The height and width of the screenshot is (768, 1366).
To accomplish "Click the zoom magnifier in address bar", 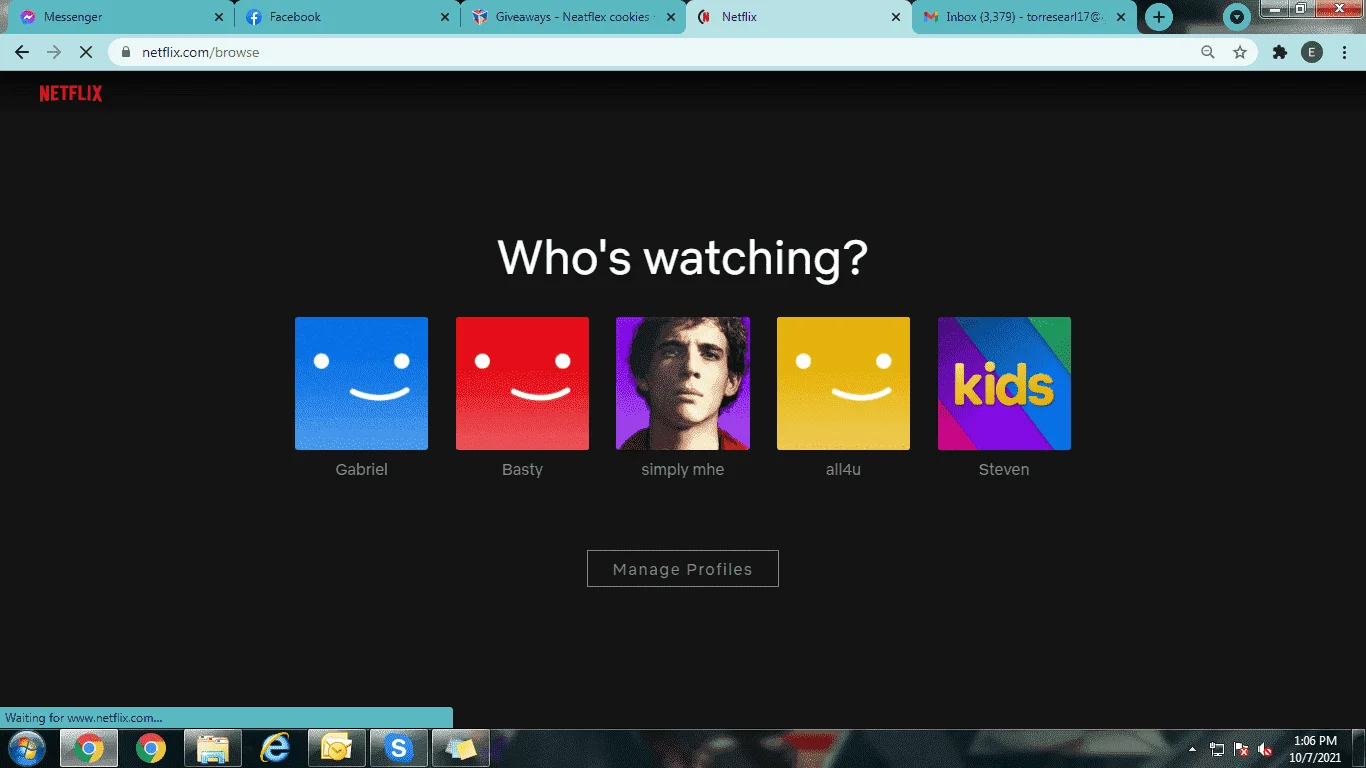I will point(1208,52).
